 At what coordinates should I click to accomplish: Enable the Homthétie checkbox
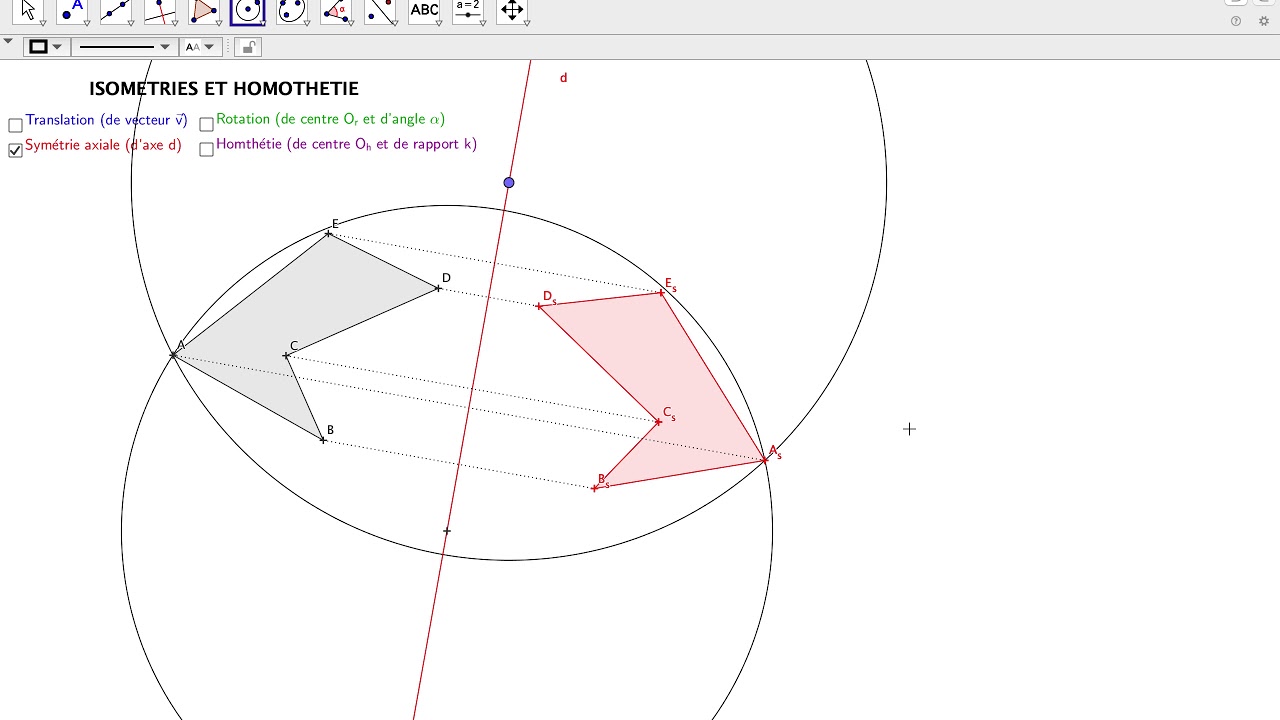206,150
